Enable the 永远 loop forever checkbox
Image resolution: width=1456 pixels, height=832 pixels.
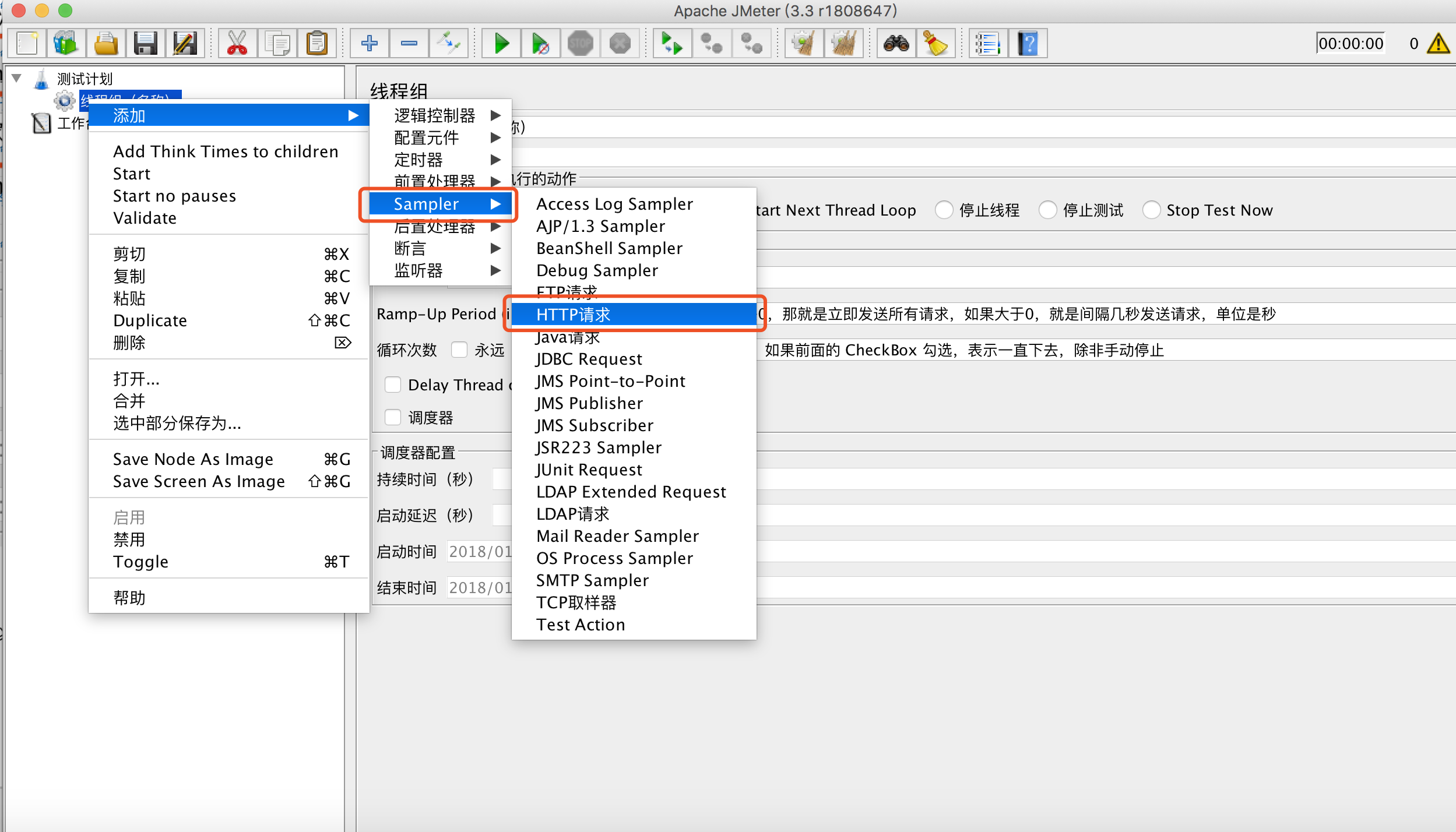pos(459,350)
